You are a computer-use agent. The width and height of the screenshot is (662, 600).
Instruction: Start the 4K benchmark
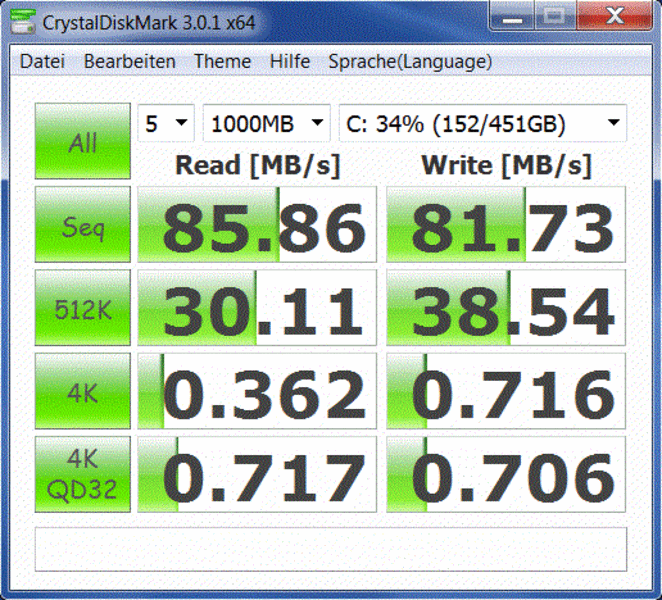click(x=83, y=391)
